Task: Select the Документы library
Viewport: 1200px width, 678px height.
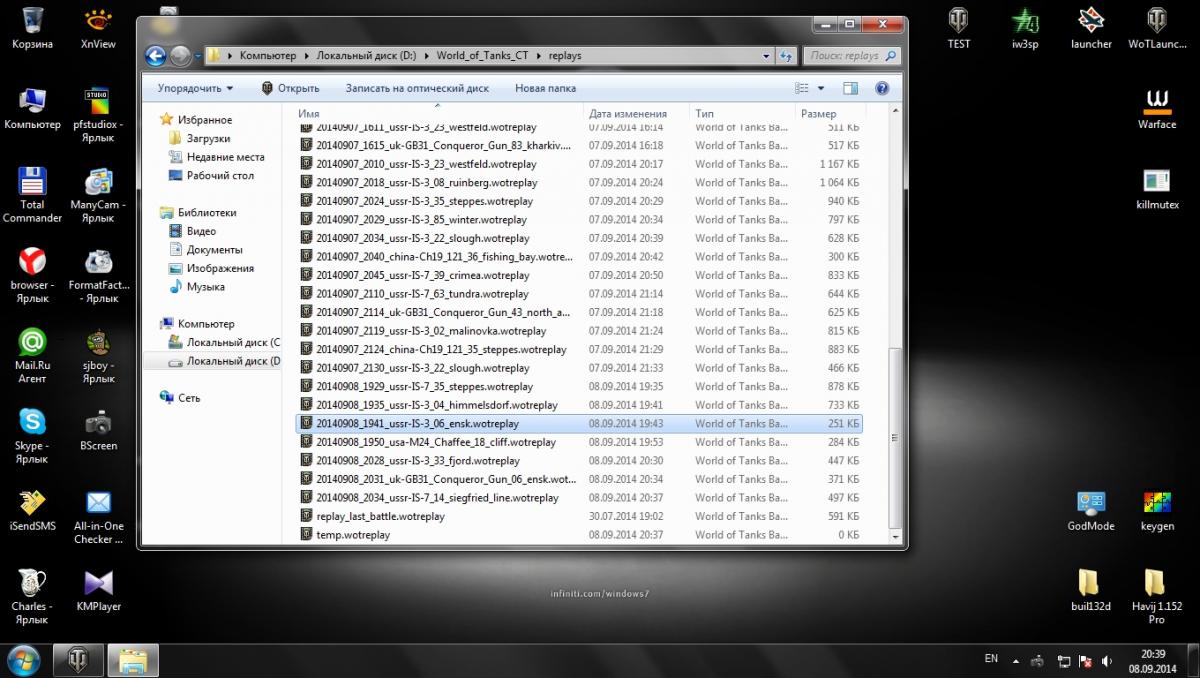Action: [214, 250]
